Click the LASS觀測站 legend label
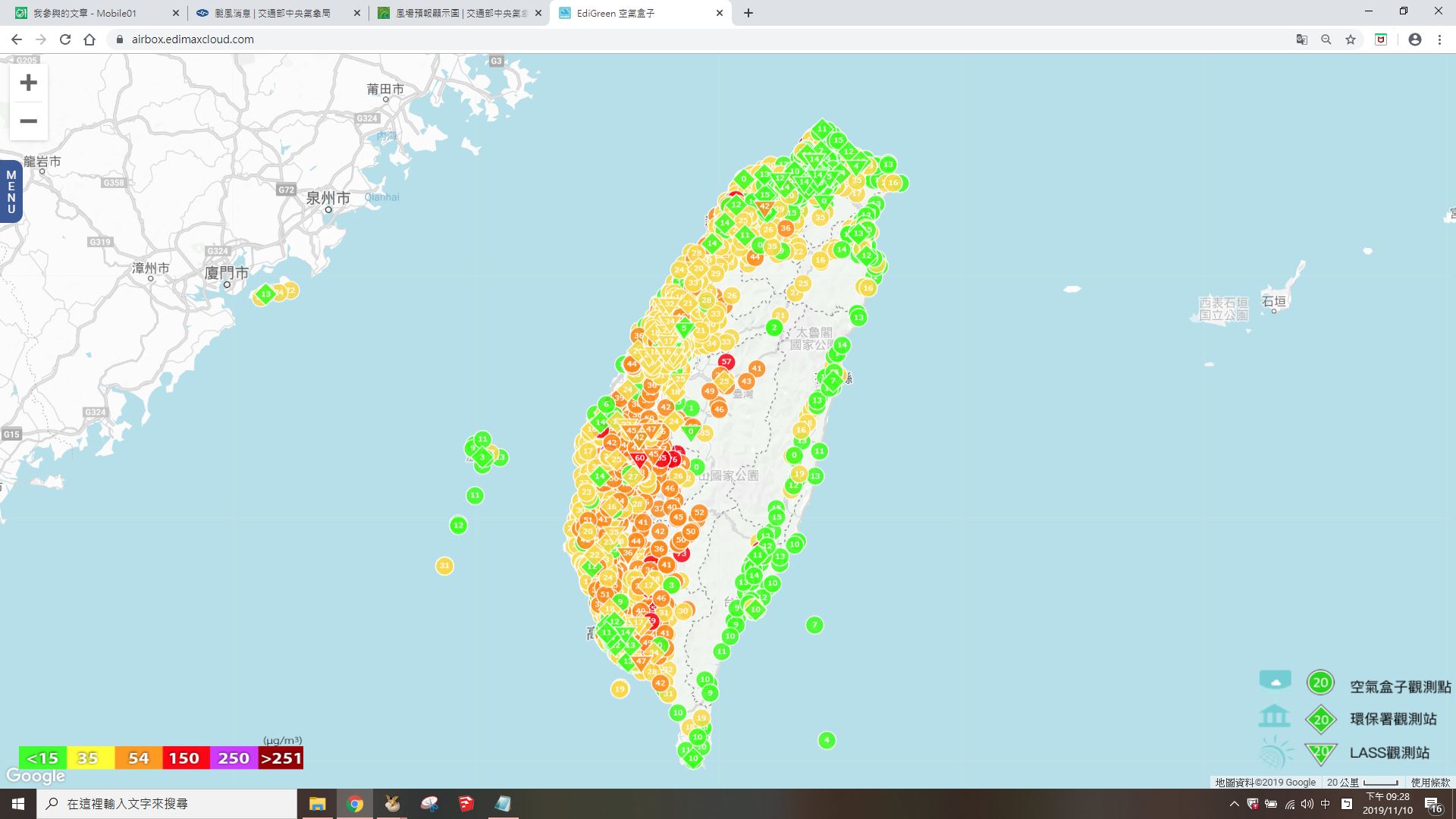The image size is (1456, 819). coord(1389,753)
